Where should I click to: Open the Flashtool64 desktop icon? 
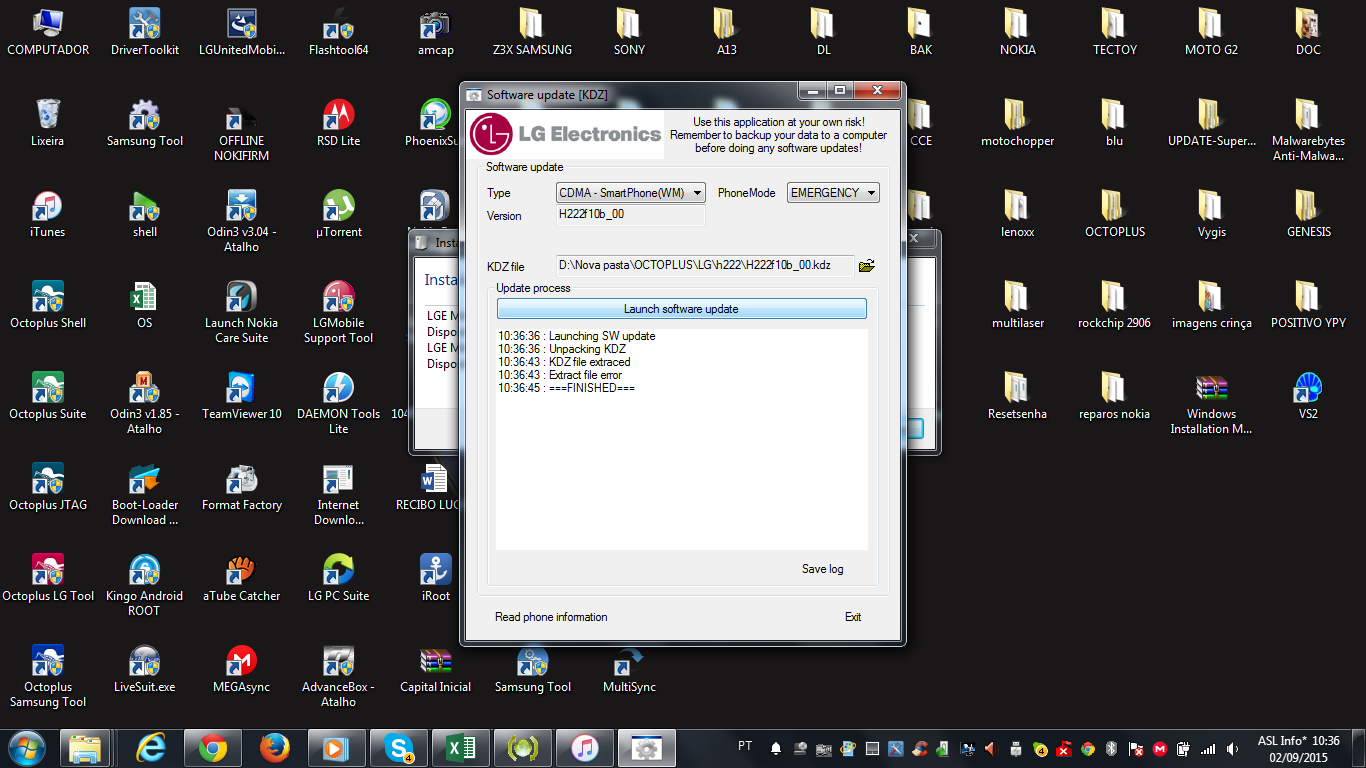pos(339,32)
